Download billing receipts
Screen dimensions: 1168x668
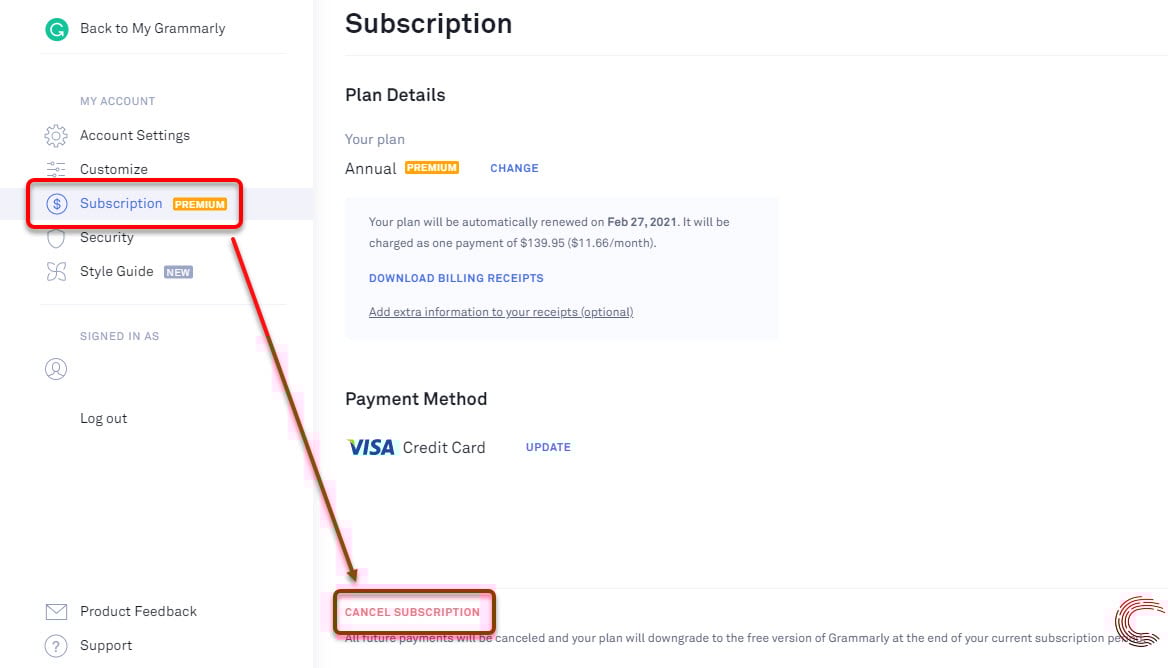coord(456,279)
